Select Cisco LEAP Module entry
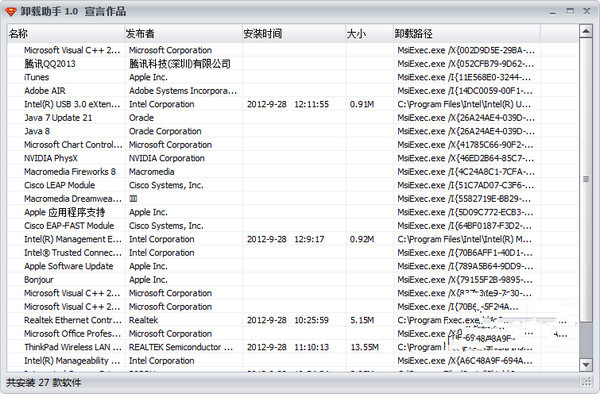 [x=292, y=185]
